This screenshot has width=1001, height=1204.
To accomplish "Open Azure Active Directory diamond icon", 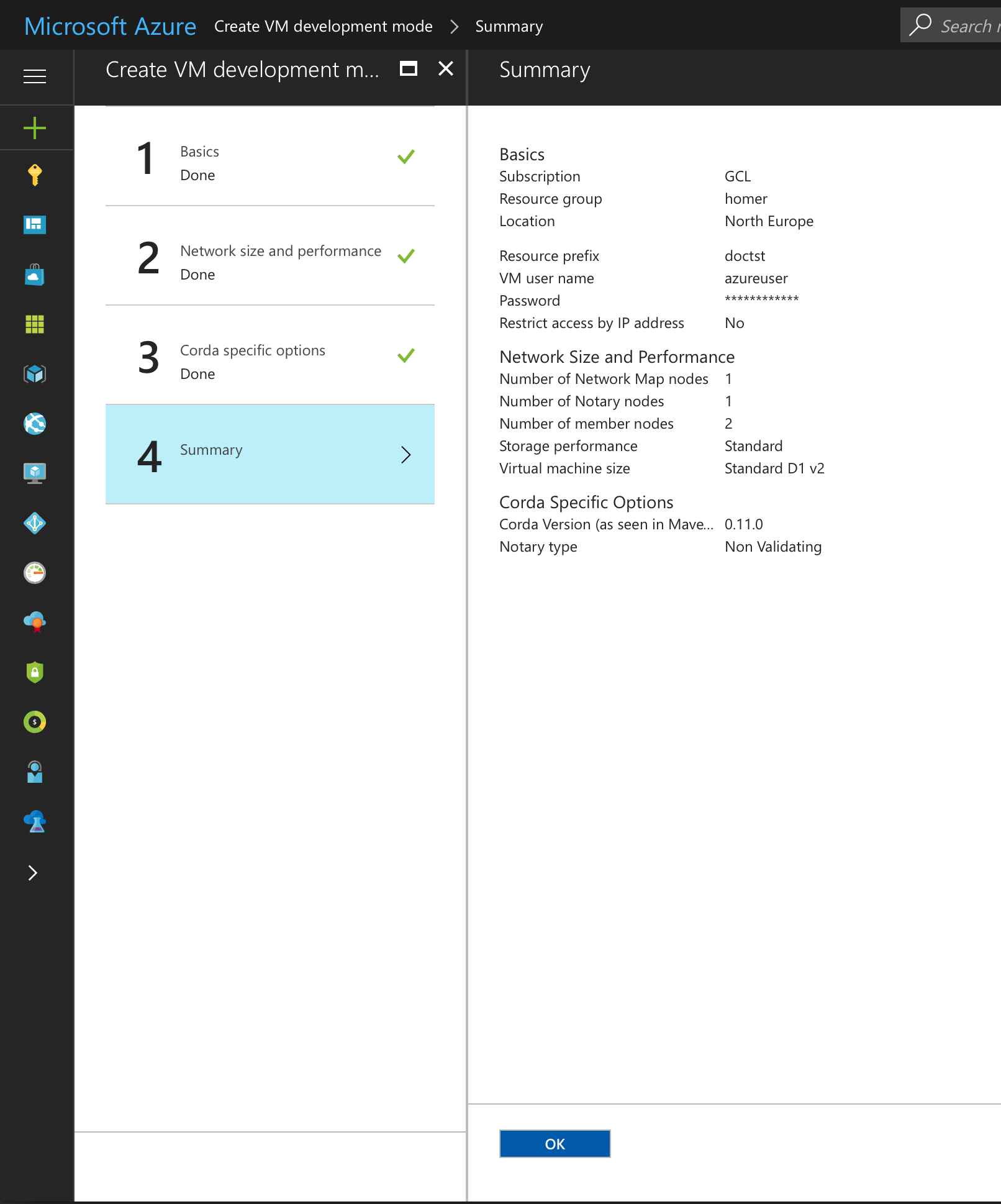I will click(x=35, y=523).
